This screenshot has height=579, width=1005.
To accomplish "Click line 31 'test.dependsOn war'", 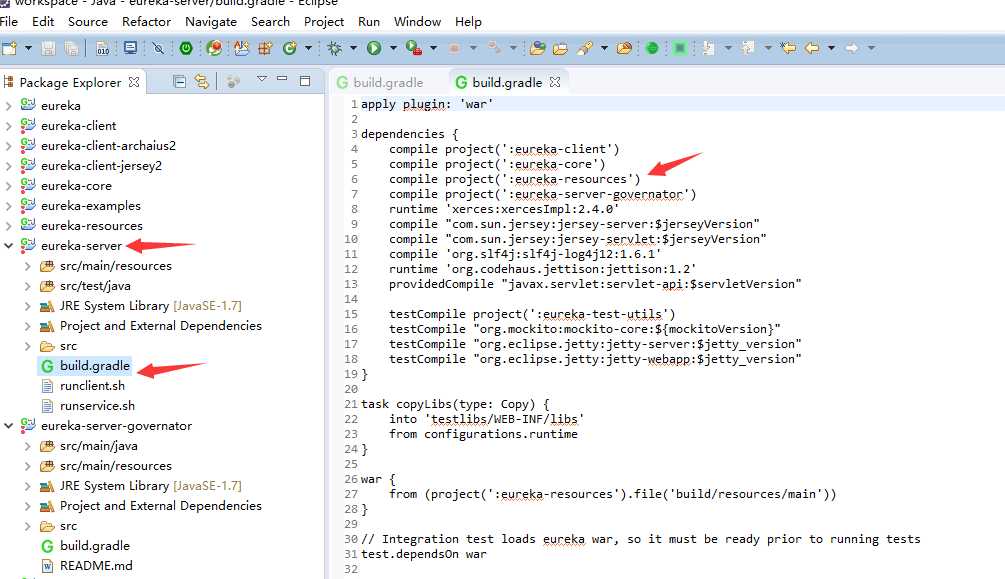I will (423, 554).
